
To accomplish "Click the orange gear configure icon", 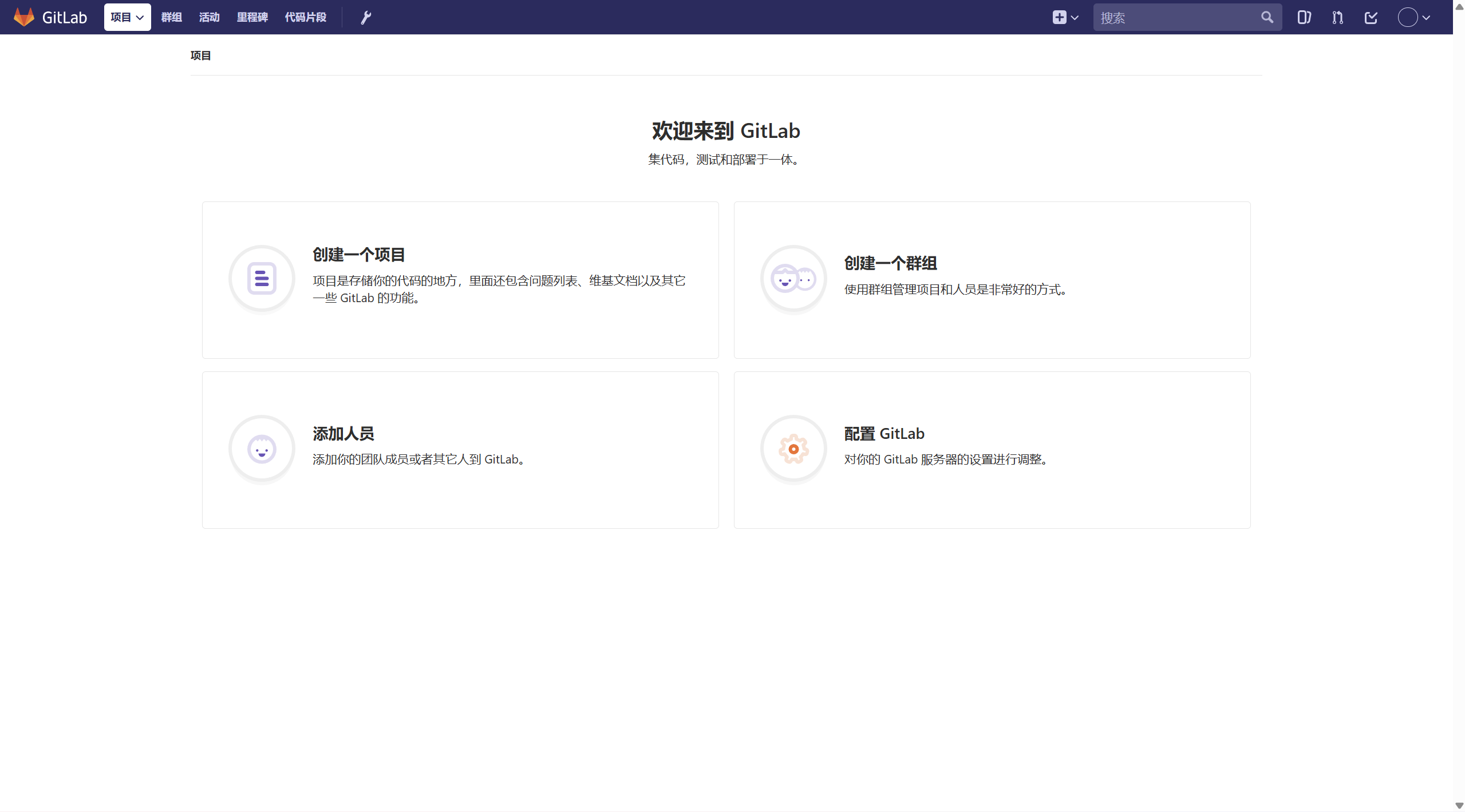I will click(793, 449).
